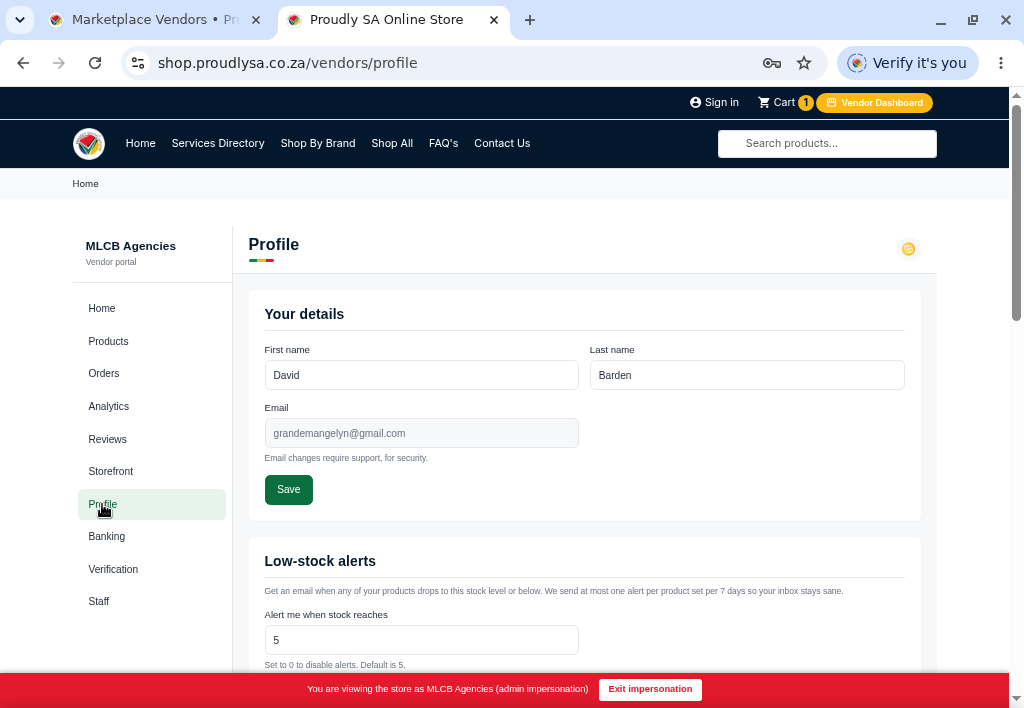
Task: Click the Proudly SA logo
Action: point(89,144)
